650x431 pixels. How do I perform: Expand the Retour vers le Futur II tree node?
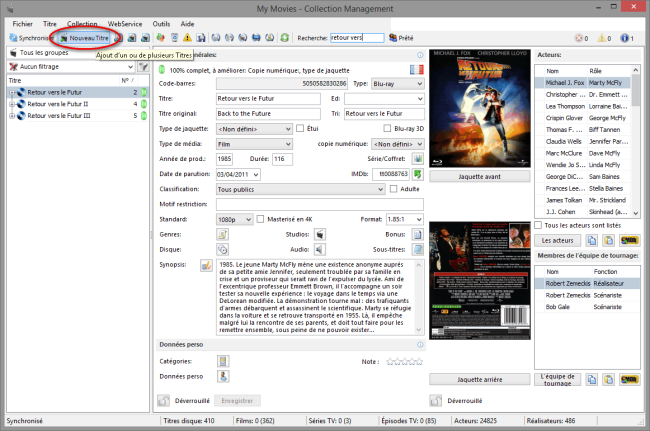click(x=12, y=104)
